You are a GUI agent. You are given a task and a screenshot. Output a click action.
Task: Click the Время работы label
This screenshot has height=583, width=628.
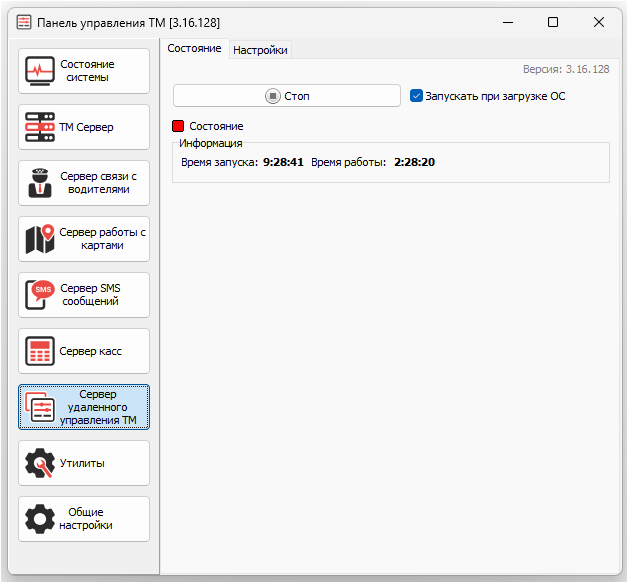pyautogui.click(x=348, y=162)
